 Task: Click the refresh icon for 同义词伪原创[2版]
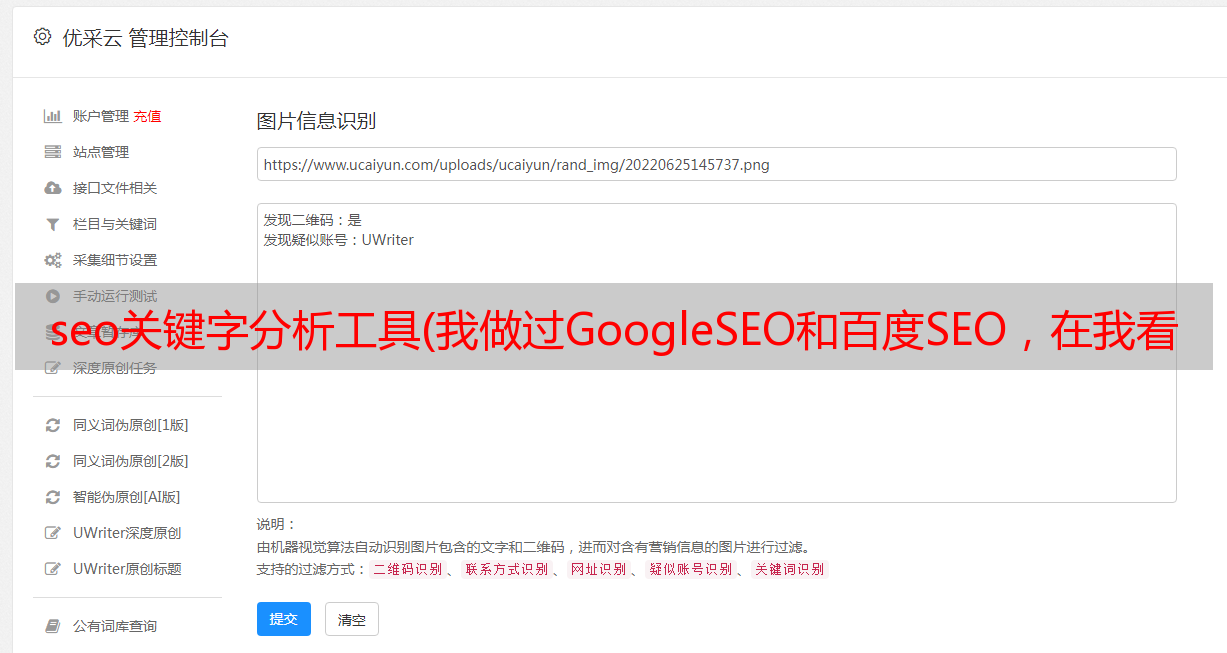point(53,461)
